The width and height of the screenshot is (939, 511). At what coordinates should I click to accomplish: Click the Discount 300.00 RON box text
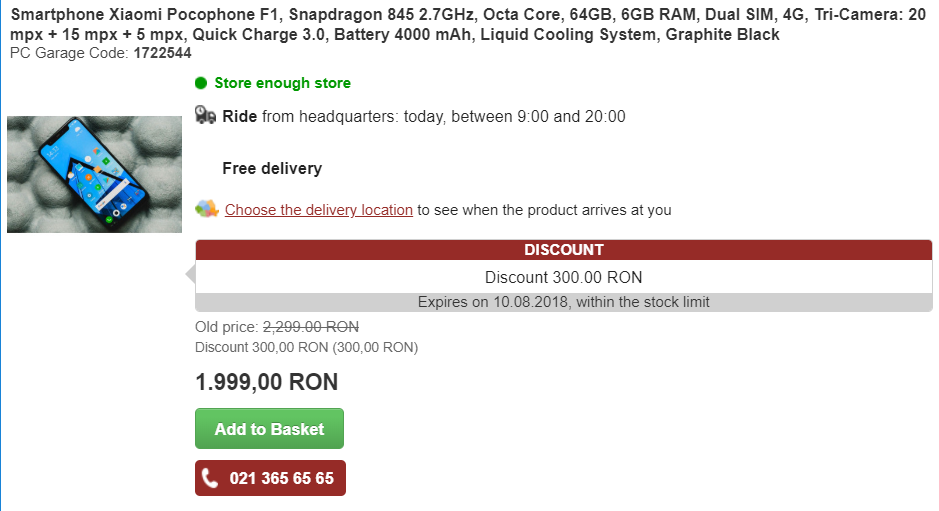(x=563, y=277)
